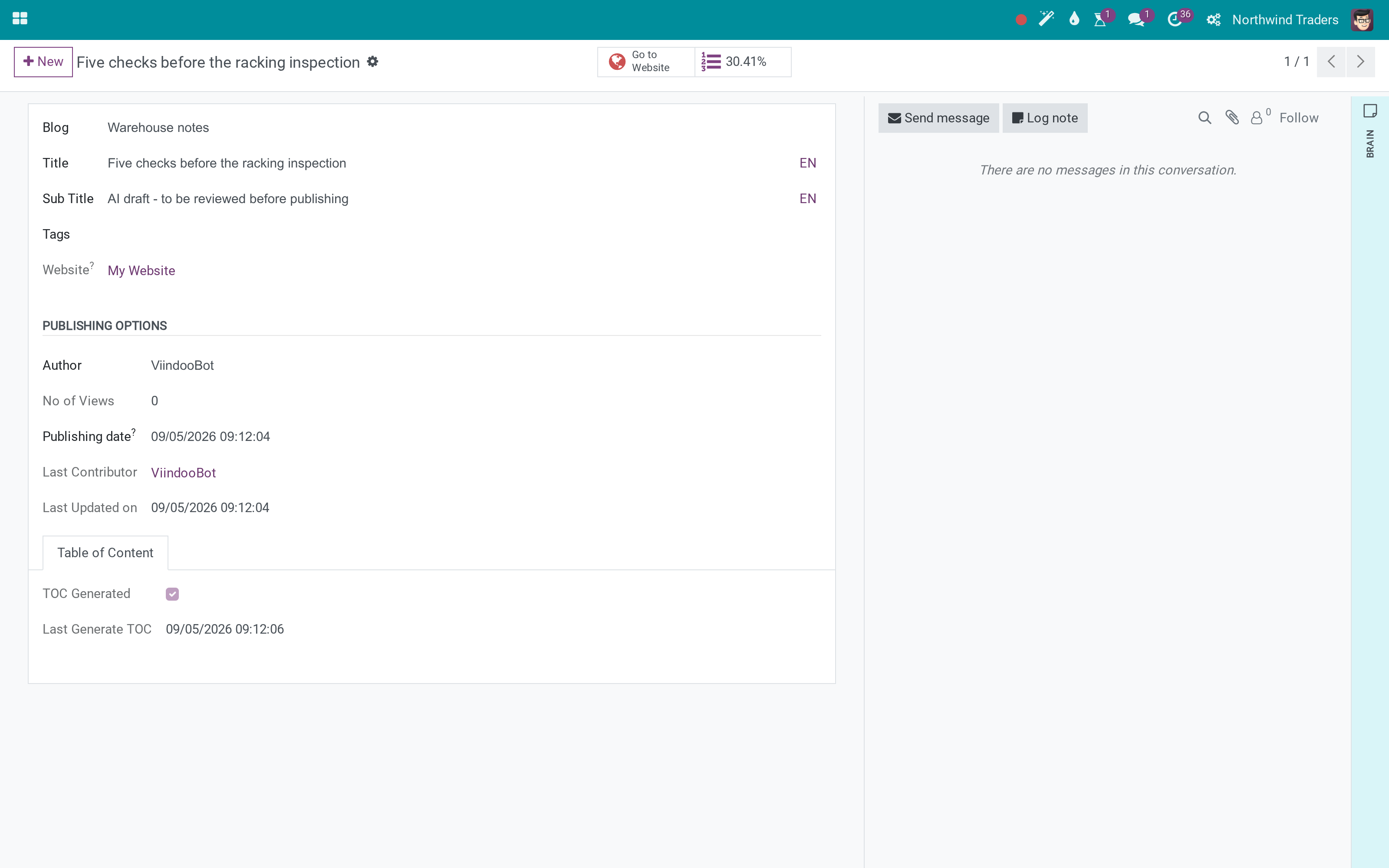Viewport: 1389px width, 868px height.
Task: Create a New blog post
Action: point(43,62)
